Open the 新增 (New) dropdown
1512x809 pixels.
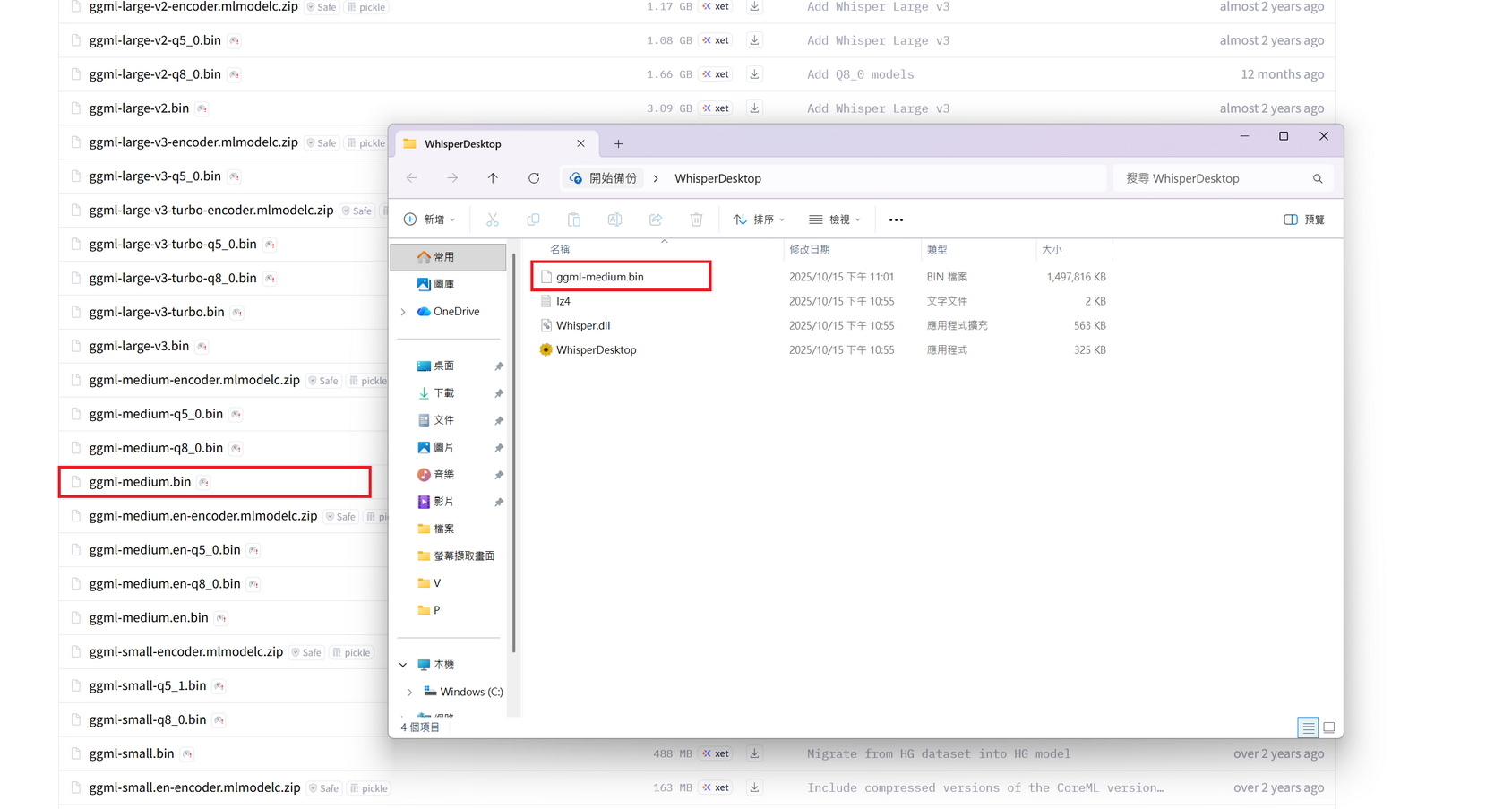(430, 219)
